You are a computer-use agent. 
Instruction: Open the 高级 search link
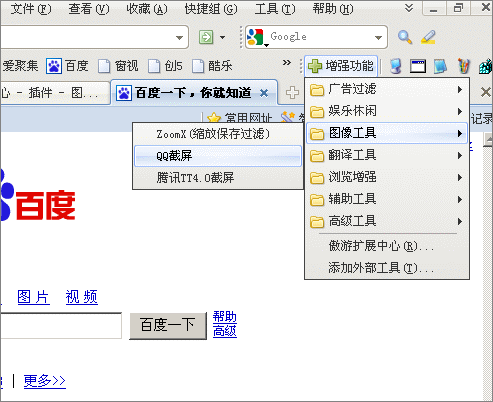click(225, 331)
